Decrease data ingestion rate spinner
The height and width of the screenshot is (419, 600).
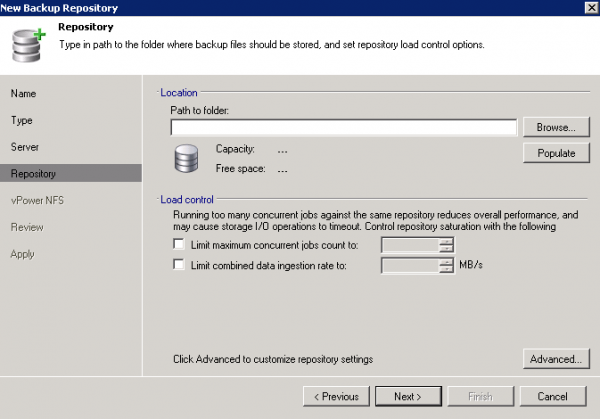pos(447,269)
